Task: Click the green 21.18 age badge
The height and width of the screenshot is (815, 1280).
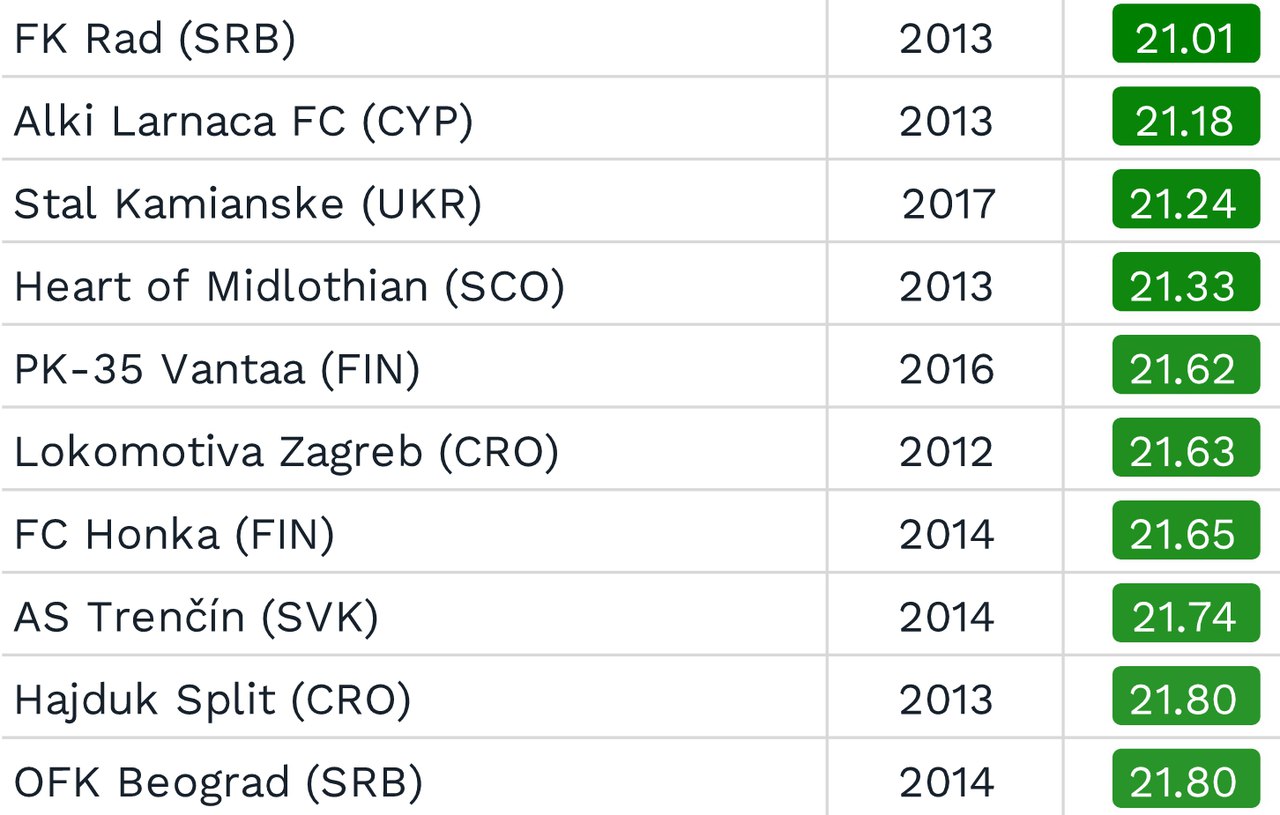Action: click(1186, 119)
